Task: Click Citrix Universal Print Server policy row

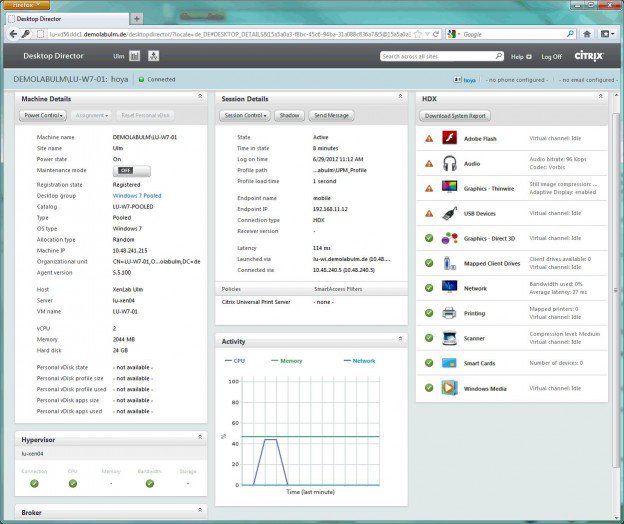Action: click(x=311, y=302)
